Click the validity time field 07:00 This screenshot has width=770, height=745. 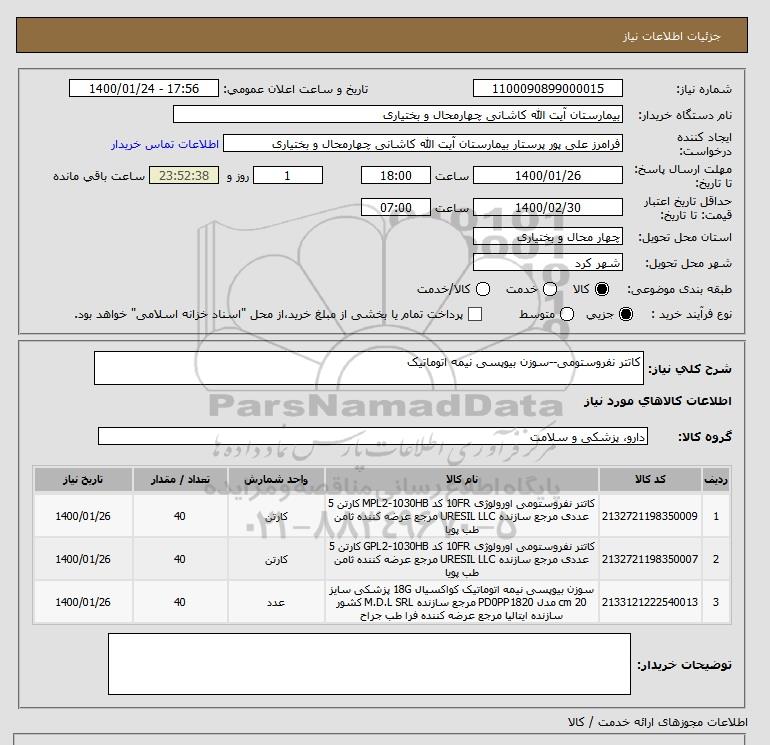[x=396, y=207]
